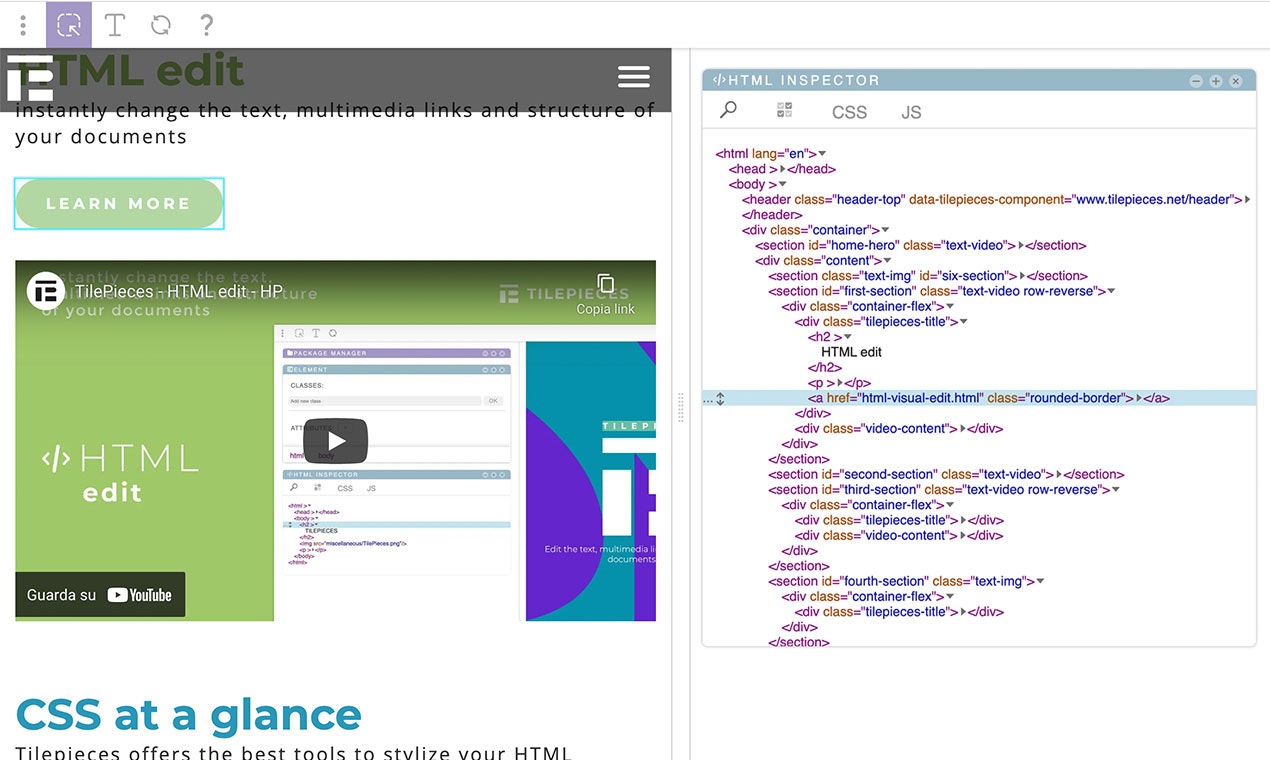The height and width of the screenshot is (760, 1270).
Task: Click the CSS at a glance heading
Action: [189, 714]
